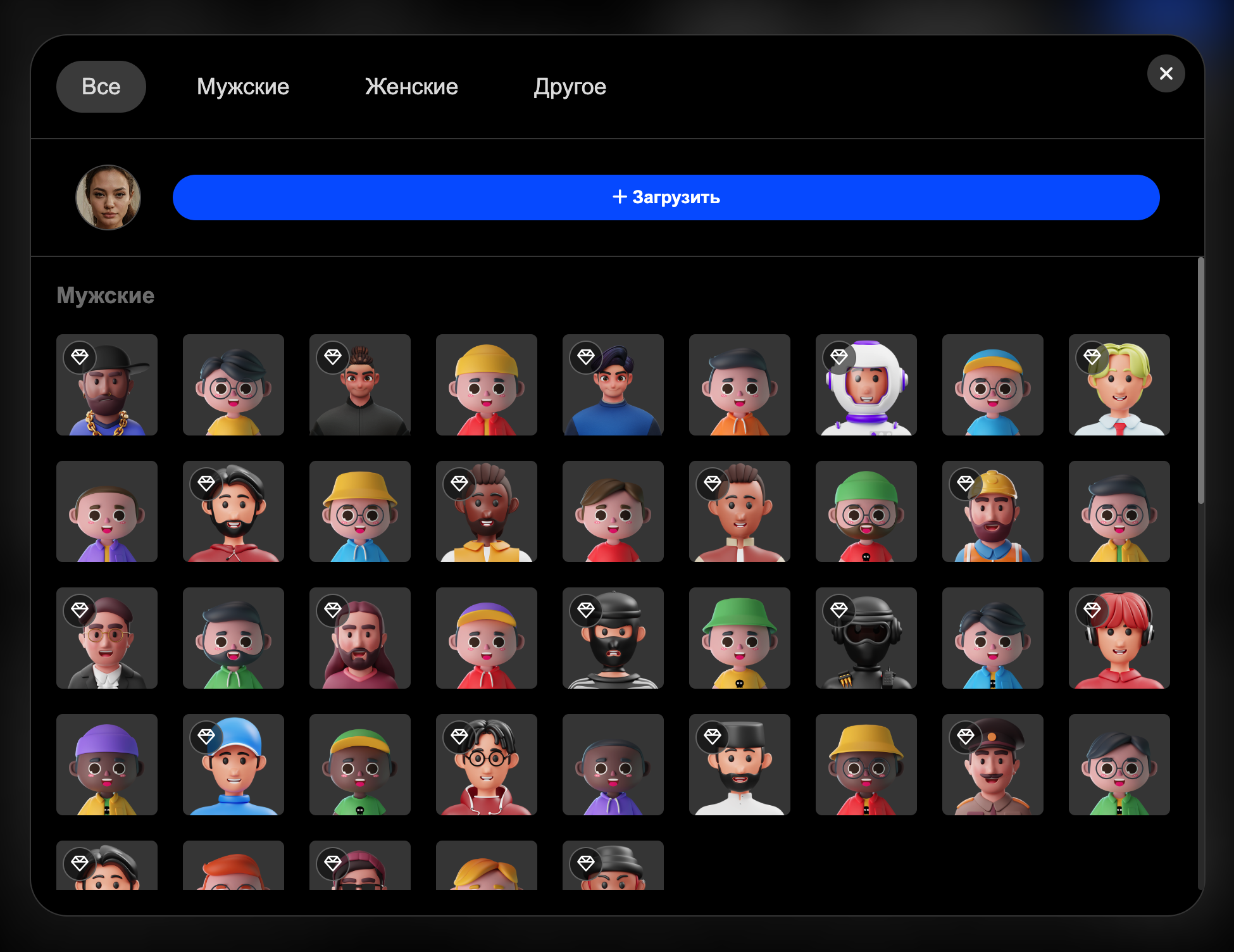Viewport: 1234px width, 952px height.
Task: Select the purple beanie dark-skinned avatar
Action: point(106,765)
